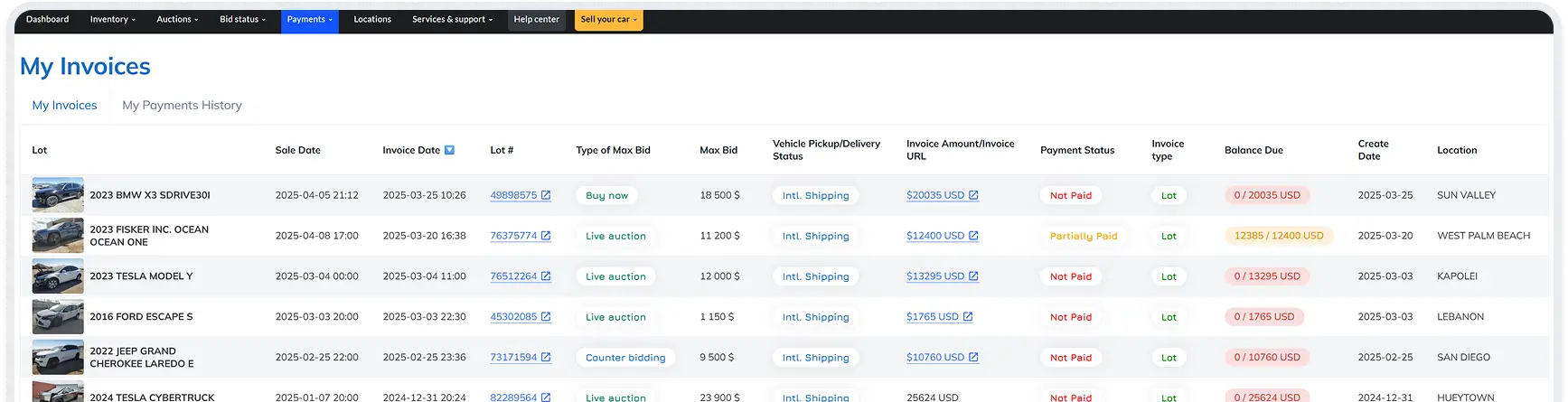Open the $13295 USD invoice link

pyautogui.click(x=935, y=276)
